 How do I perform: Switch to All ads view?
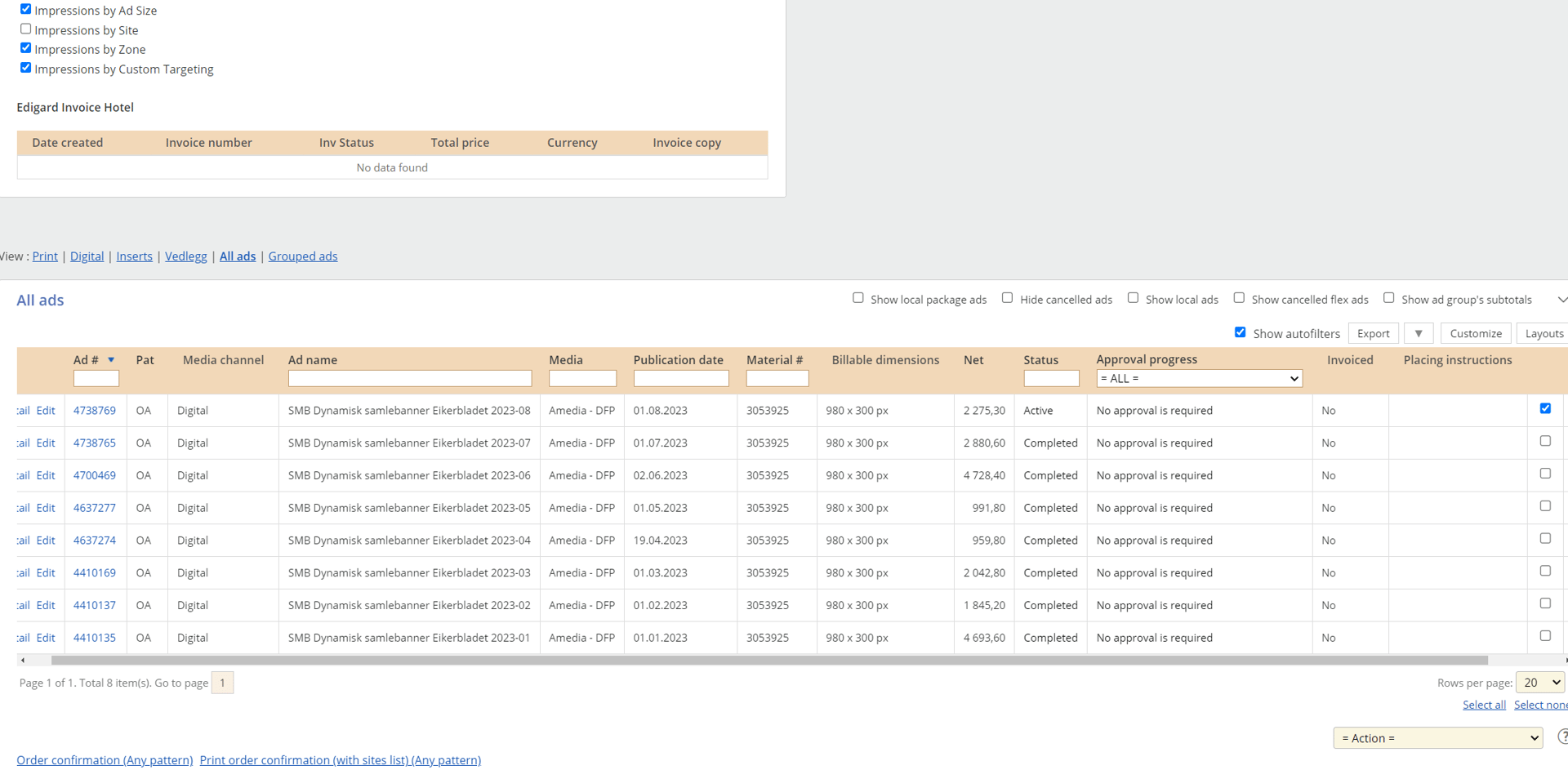pyautogui.click(x=238, y=256)
